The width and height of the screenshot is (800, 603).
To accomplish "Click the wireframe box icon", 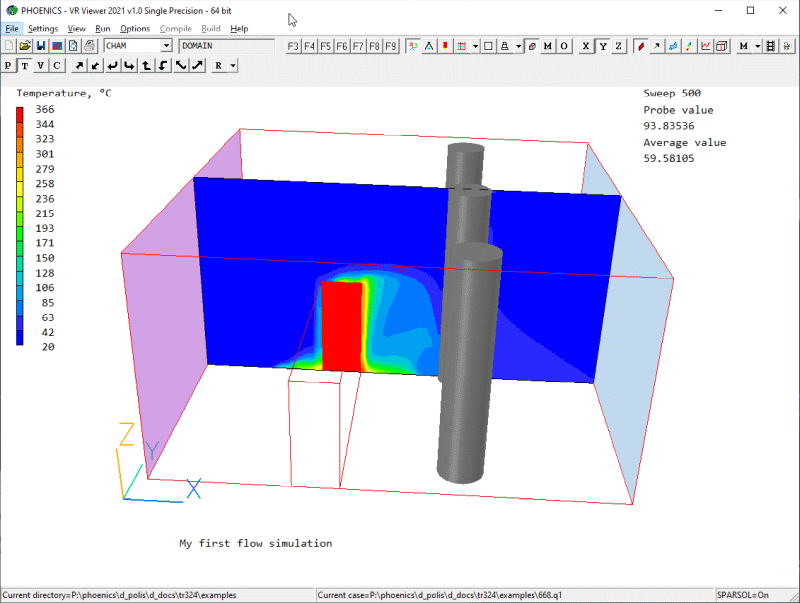I will click(x=488, y=46).
